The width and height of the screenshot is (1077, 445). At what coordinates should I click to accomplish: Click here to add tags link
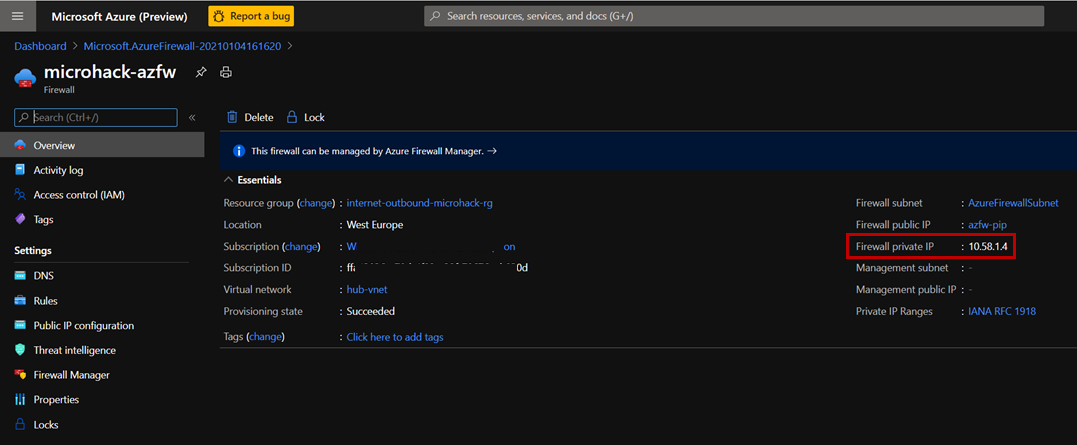395,336
